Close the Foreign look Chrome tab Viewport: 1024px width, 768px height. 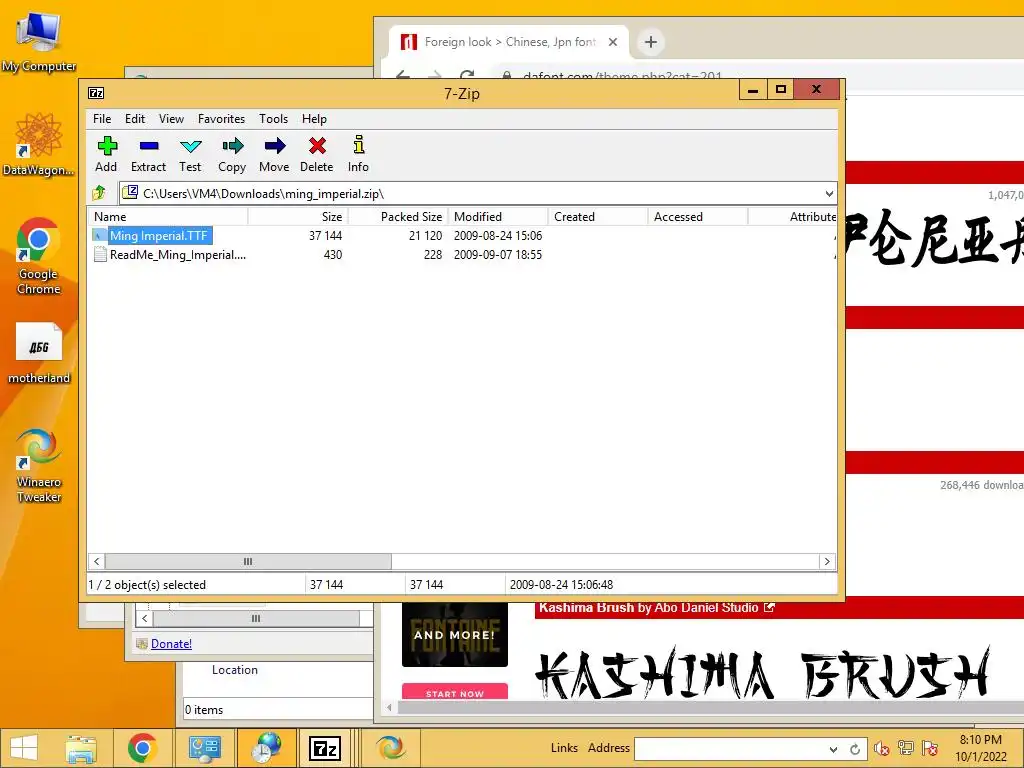pos(613,42)
